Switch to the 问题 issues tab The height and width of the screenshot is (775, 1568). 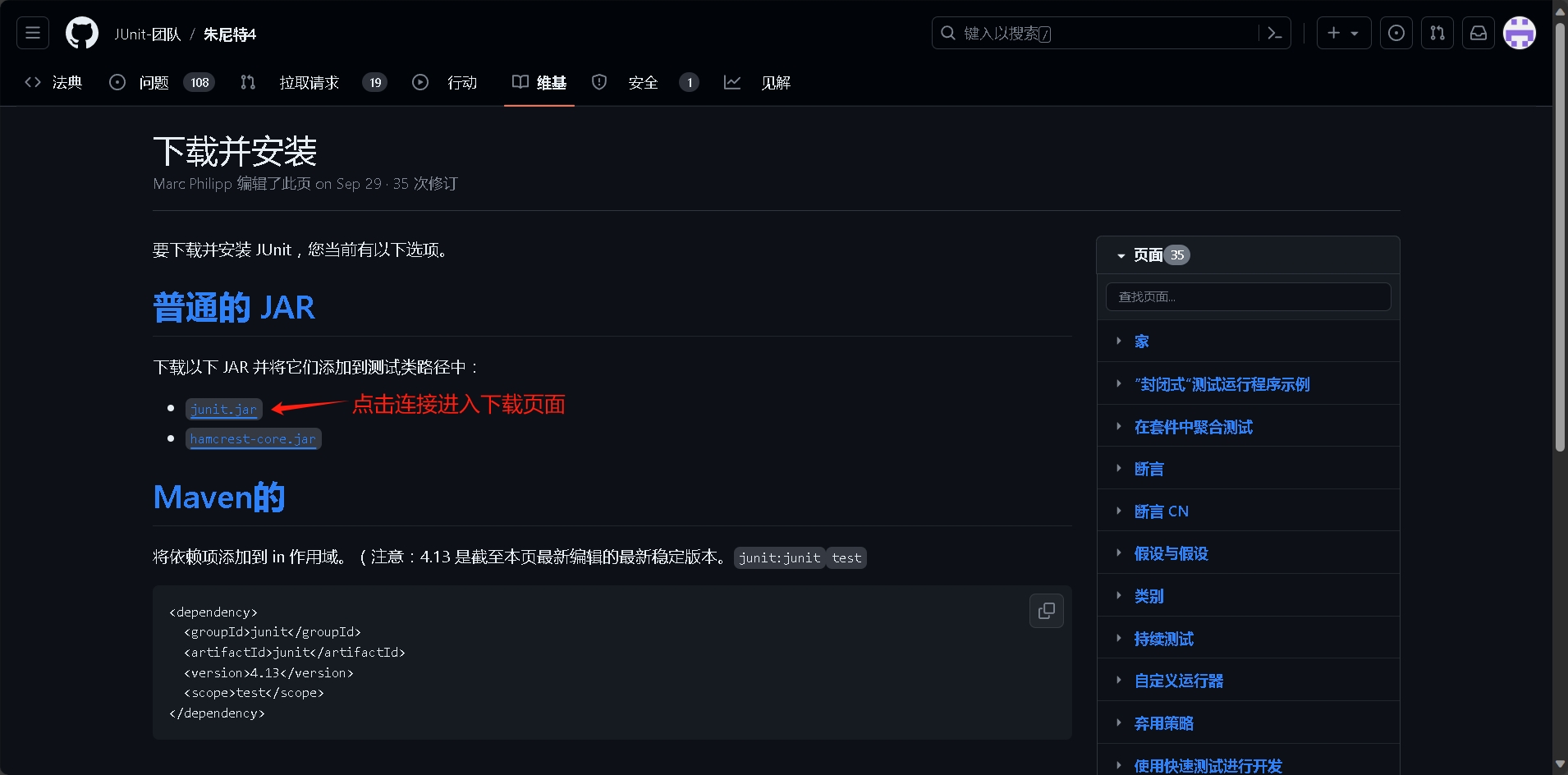point(162,82)
